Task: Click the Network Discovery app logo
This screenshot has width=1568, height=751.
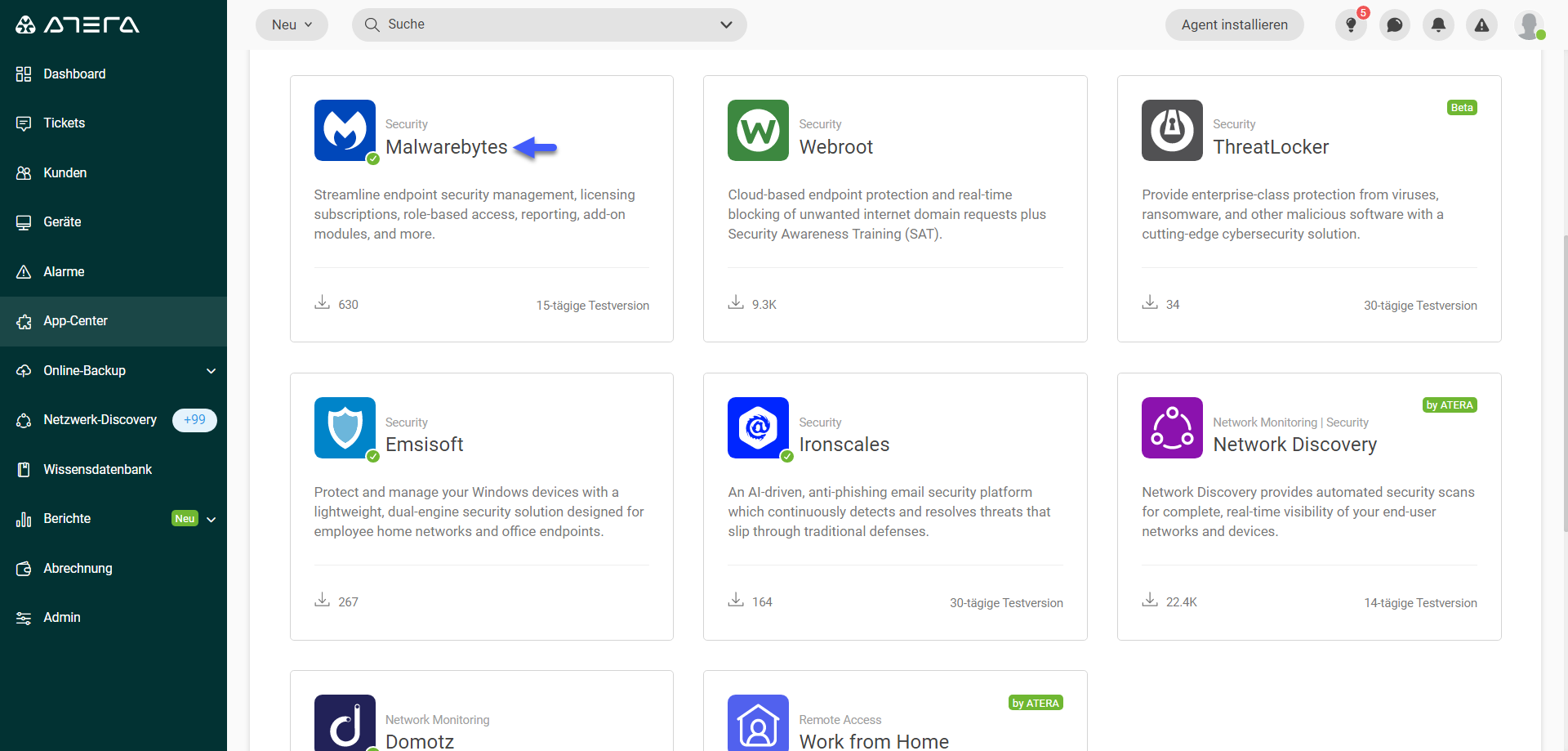Action: [x=1172, y=427]
